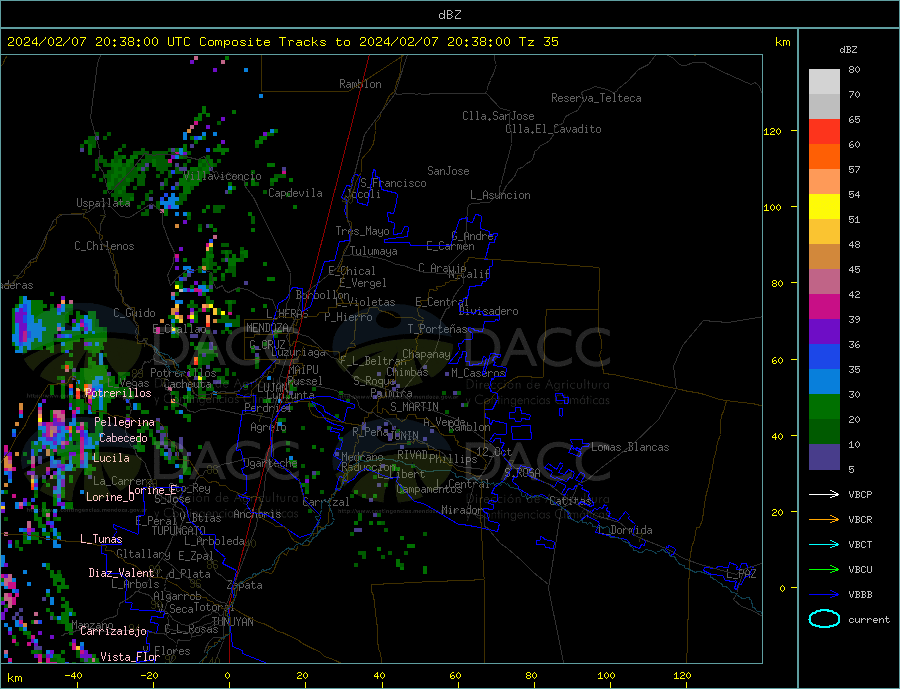Click the L_Asuncion label

pos(500,195)
